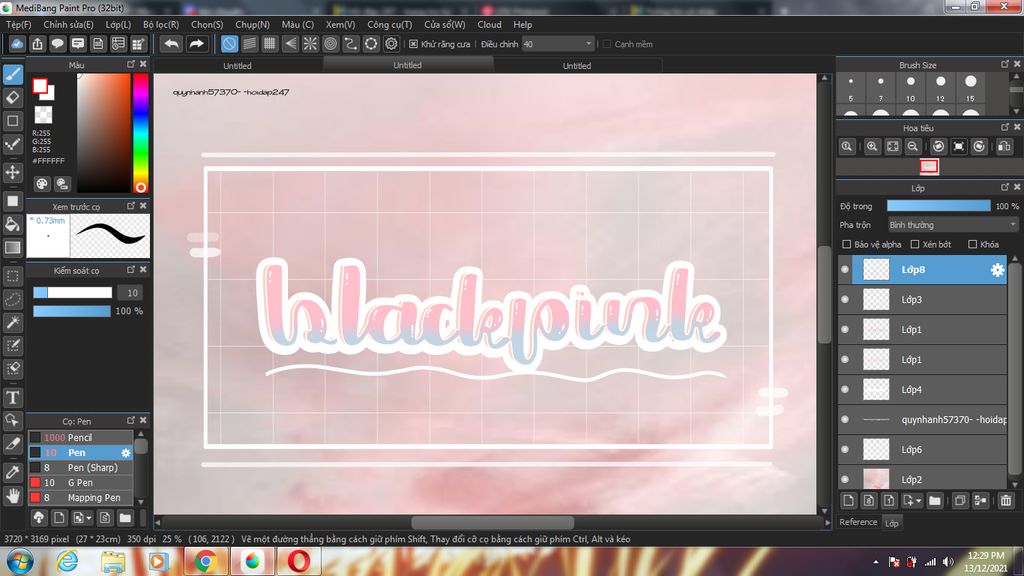Open snap settings gear icon

[391, 44]
